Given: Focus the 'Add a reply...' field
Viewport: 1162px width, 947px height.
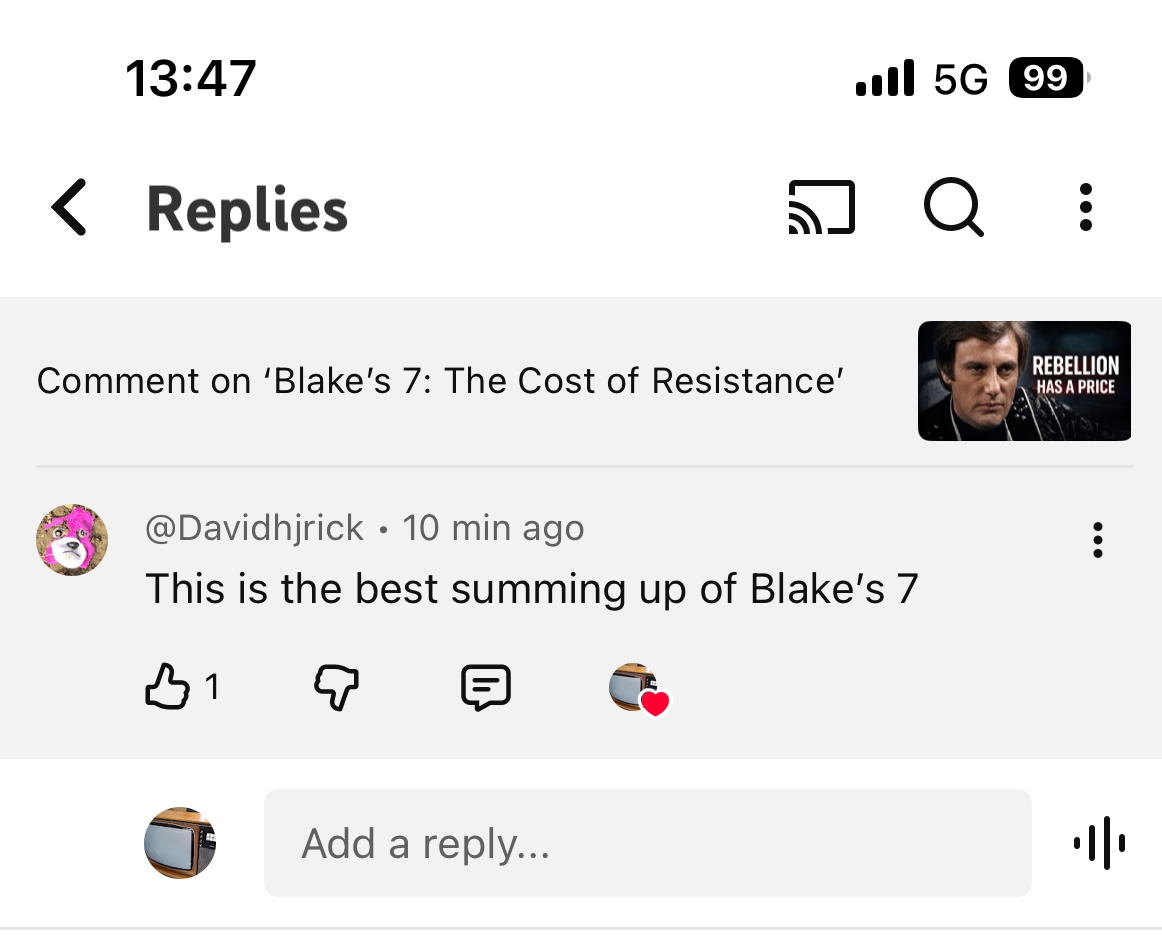Looking at the screenshot, I should 647,843.
